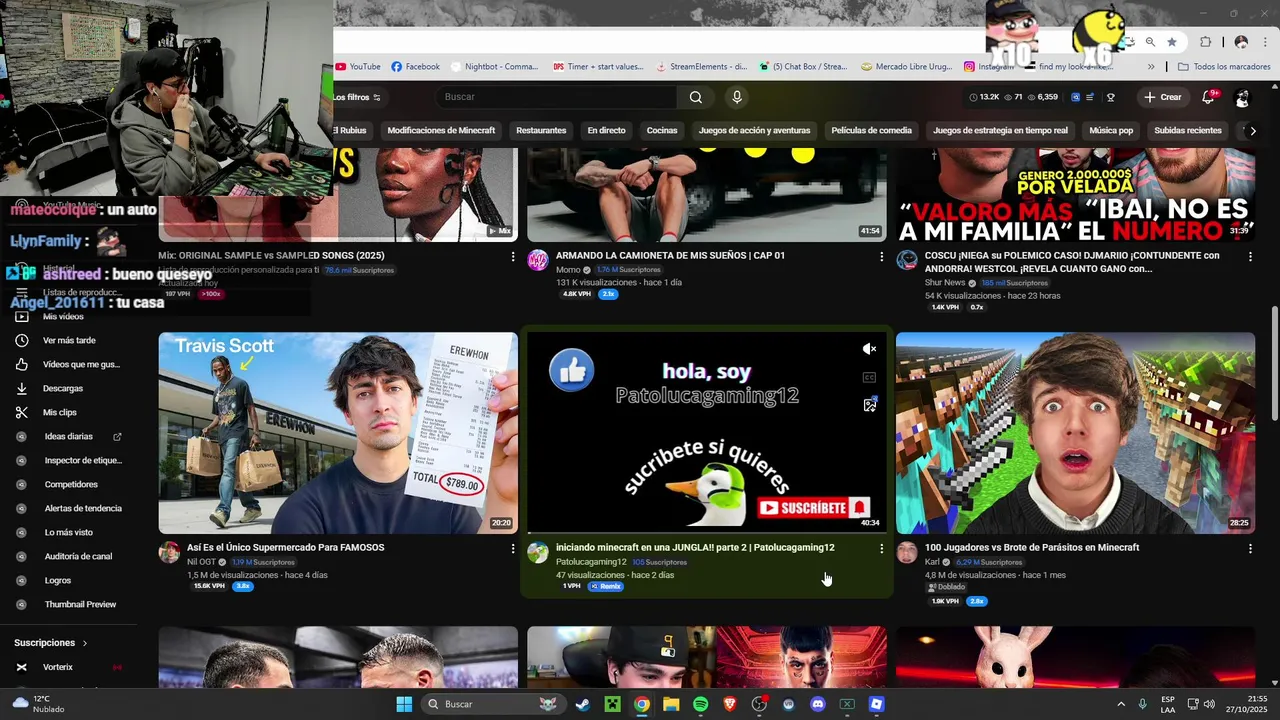Click the Nil OGT channel avatar
The height and width of the screenshot is (720, 1280).
click(169, 553)
